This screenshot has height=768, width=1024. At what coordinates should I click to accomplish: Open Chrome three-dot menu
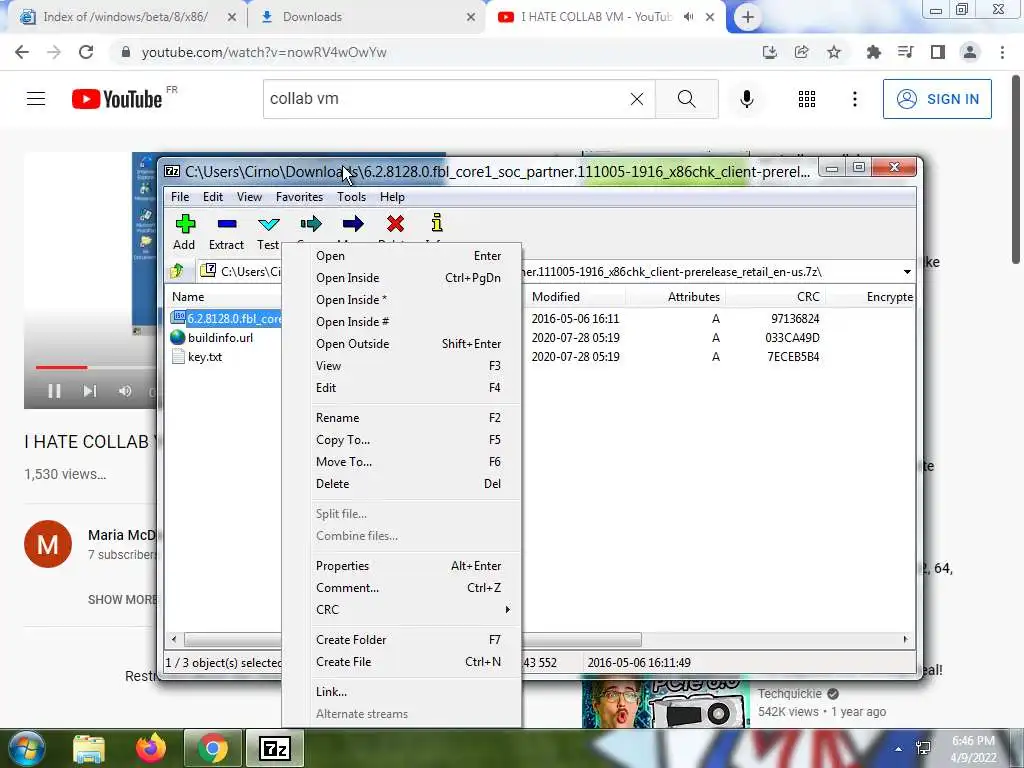[x=1002, y=52]
